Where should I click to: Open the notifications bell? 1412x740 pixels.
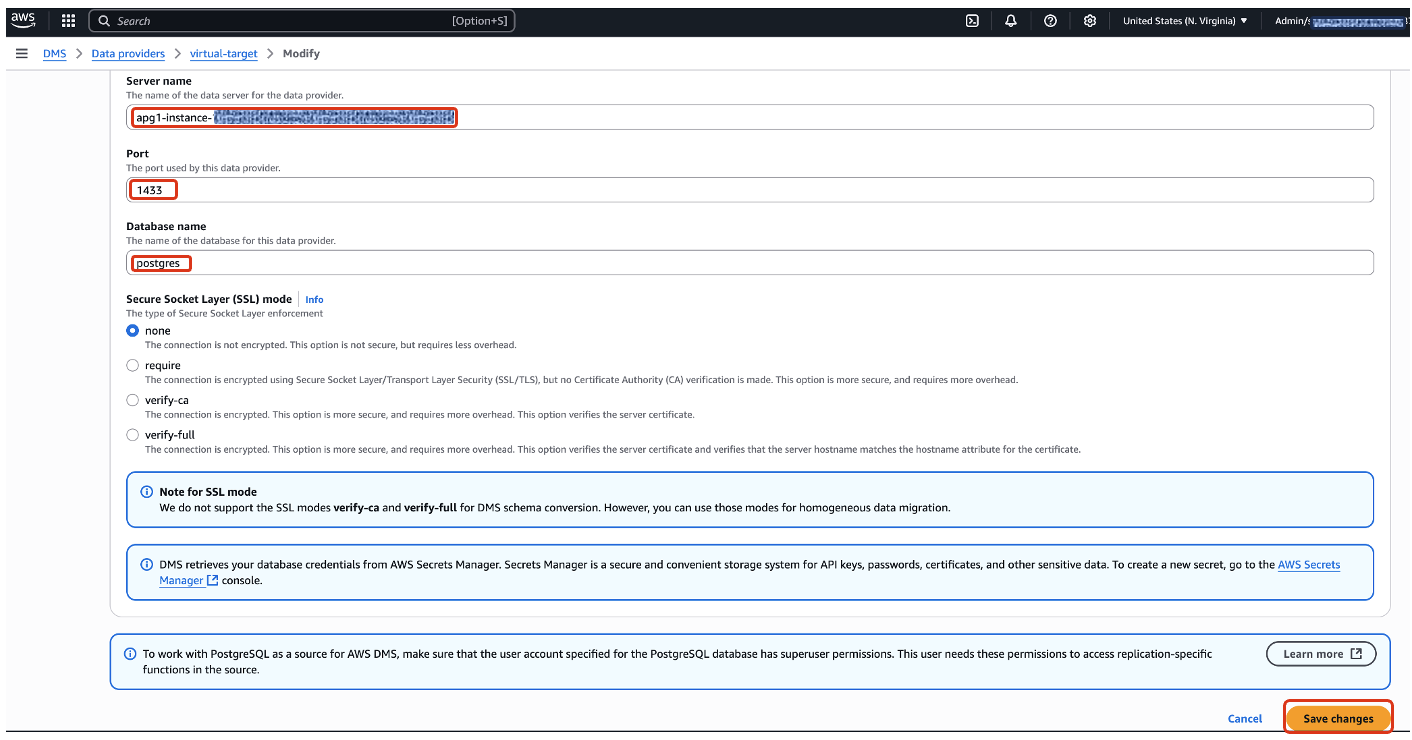(1011, 20)
